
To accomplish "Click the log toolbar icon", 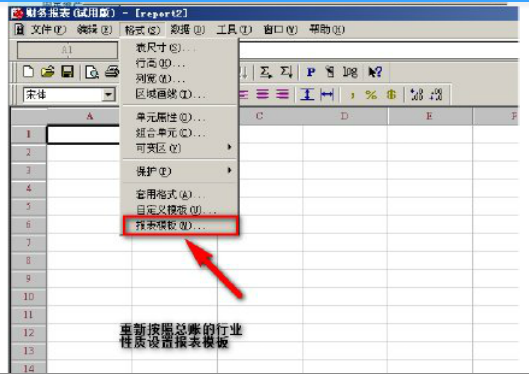I will pos(350,72).
